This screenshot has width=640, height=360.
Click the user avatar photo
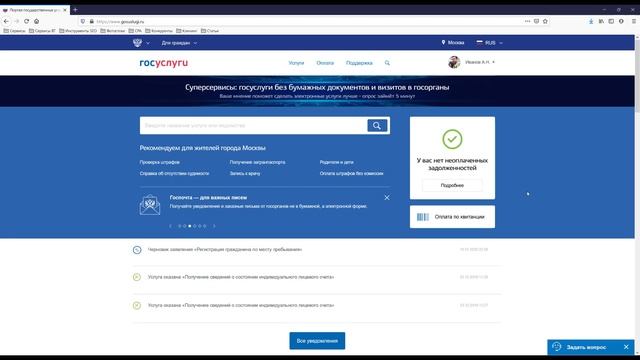454,62
